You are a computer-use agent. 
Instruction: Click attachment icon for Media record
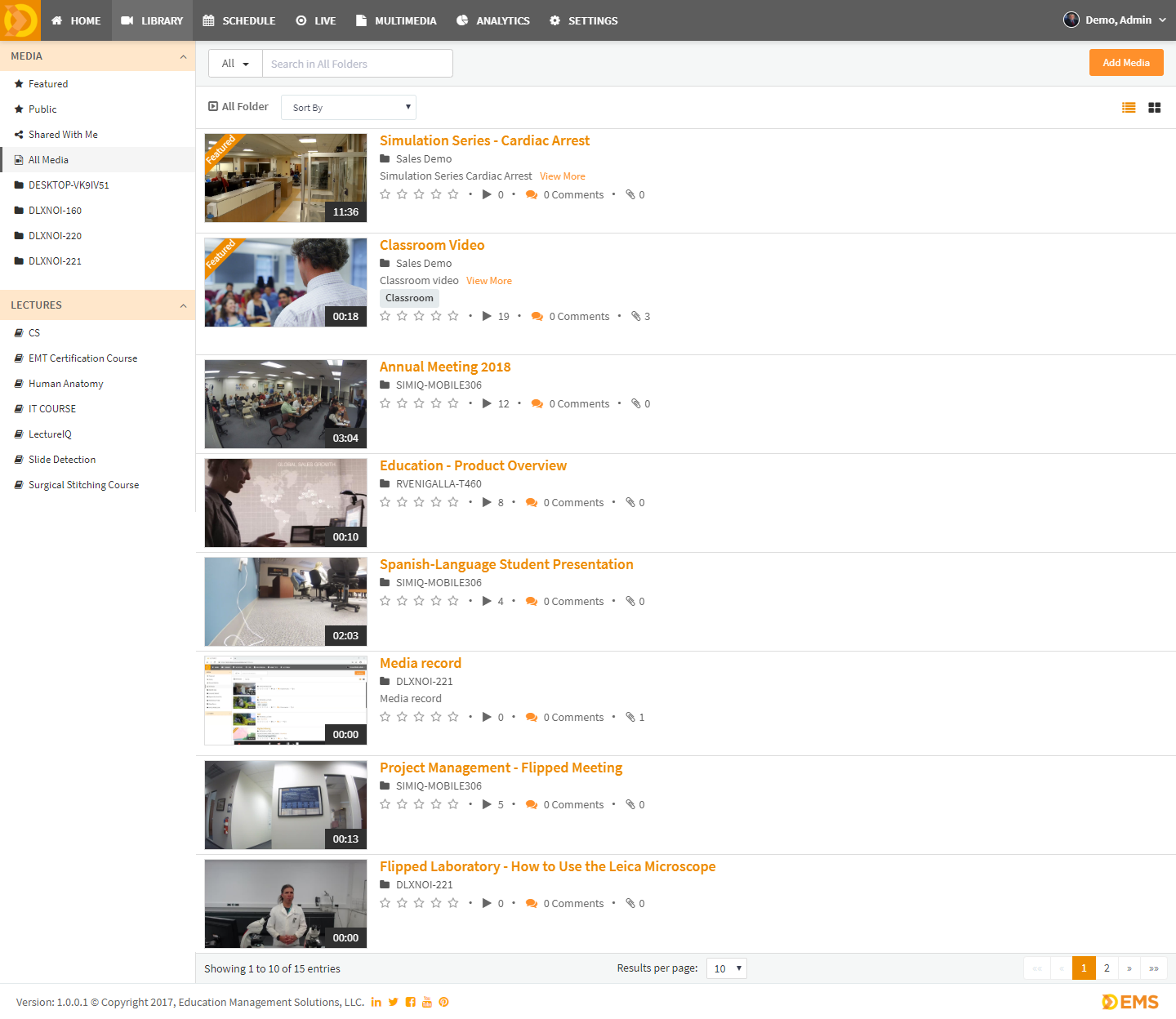pos(630,718)
